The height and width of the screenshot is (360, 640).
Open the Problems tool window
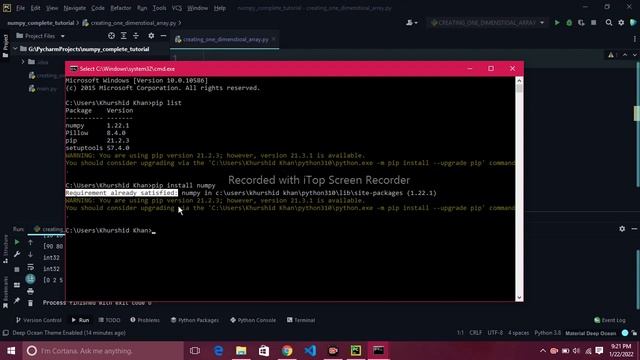145,320
